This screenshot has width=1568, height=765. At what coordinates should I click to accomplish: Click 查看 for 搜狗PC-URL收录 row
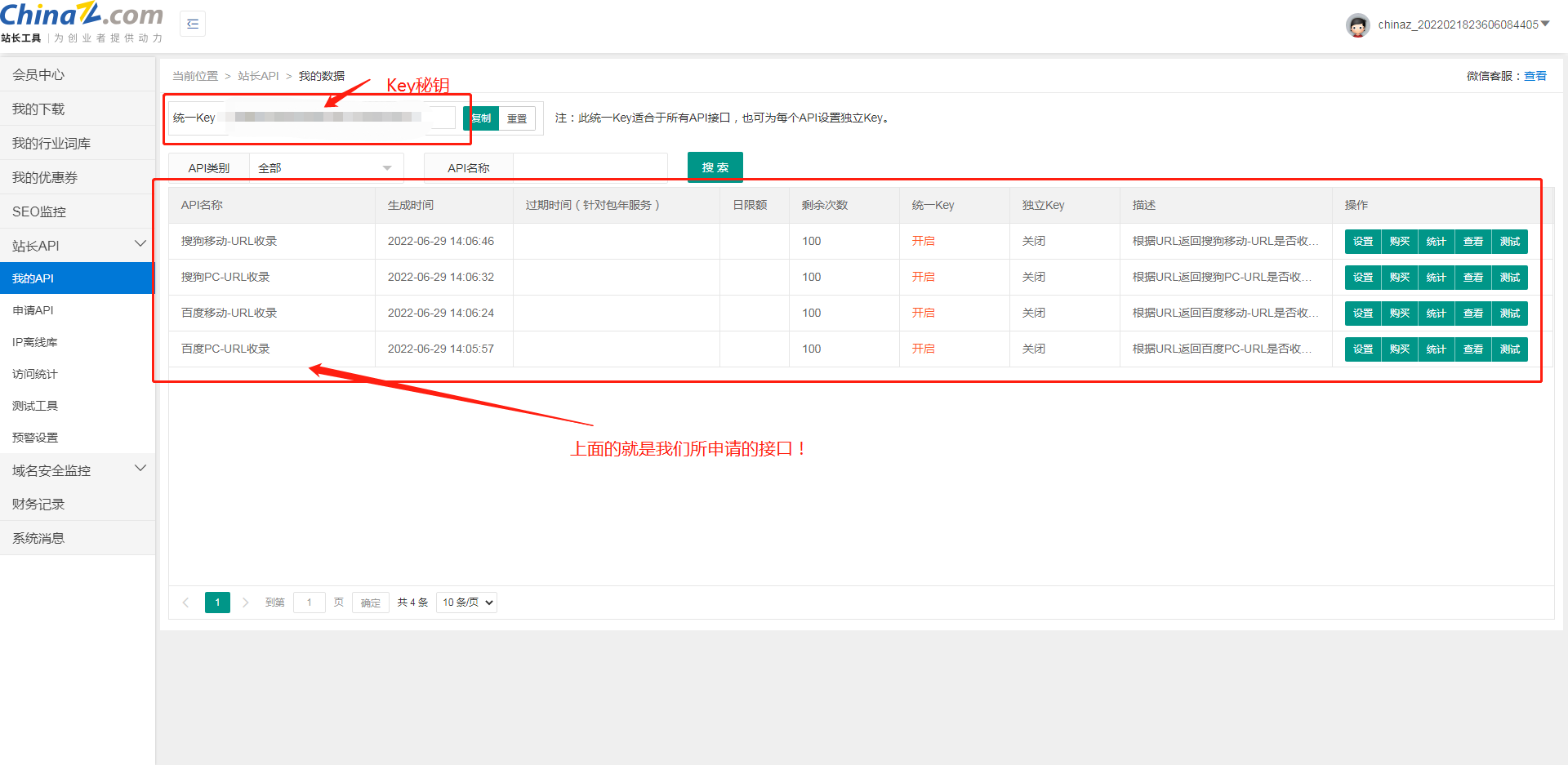point(1473,278)
